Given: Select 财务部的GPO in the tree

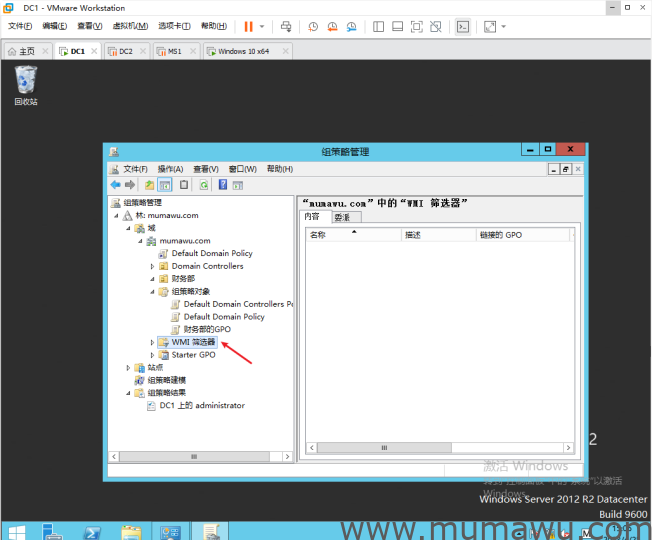Looking at the screenshot, I should (207, 329).
